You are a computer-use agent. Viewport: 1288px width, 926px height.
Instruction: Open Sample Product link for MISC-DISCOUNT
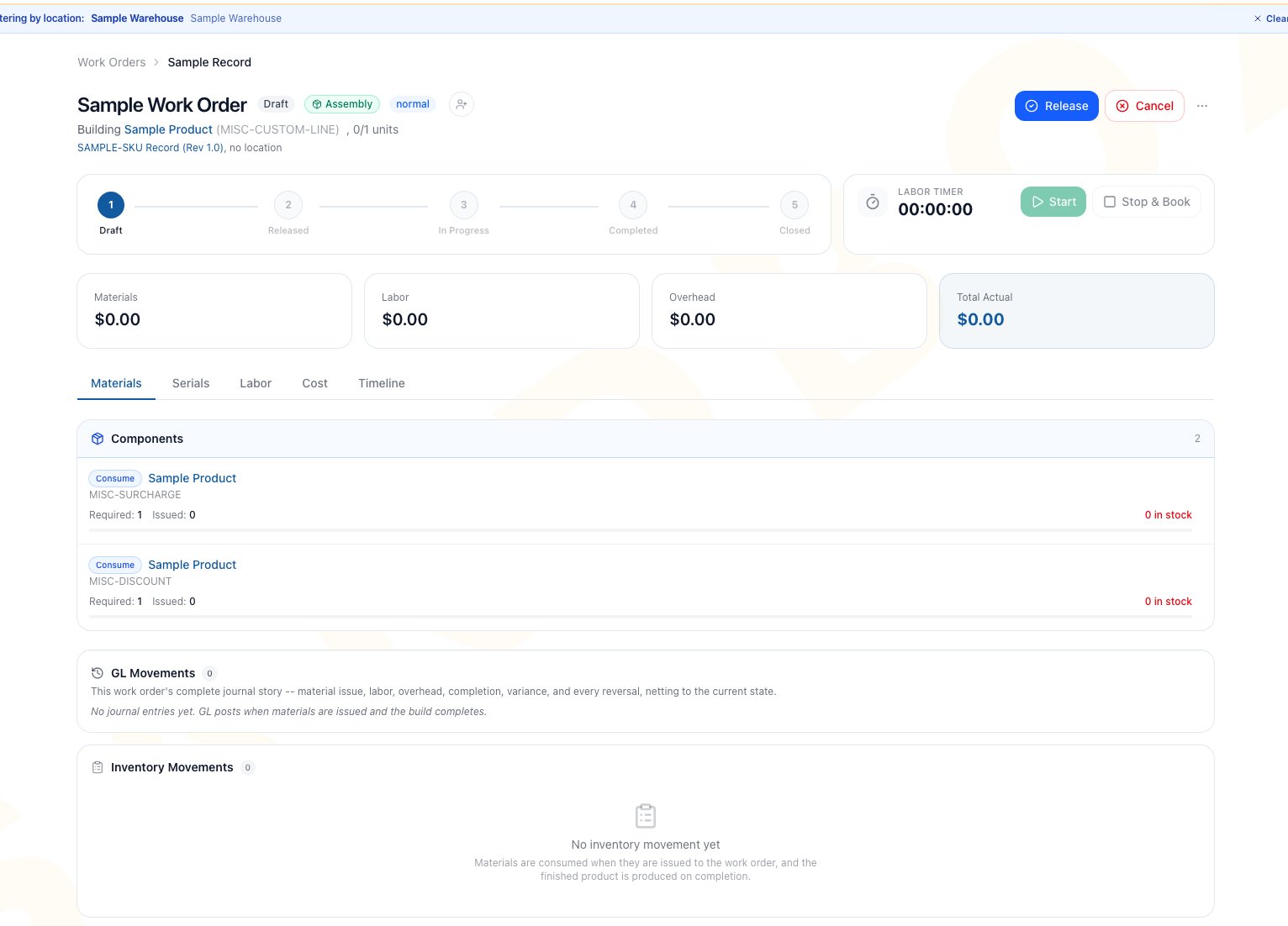click(x=193, y=565)
